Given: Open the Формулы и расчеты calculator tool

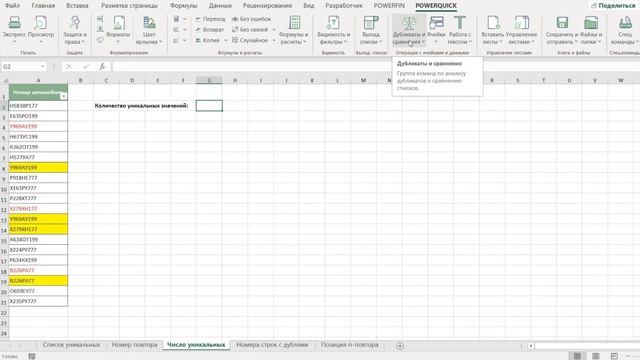Looking at the screenshot, I should pos(293,30).
